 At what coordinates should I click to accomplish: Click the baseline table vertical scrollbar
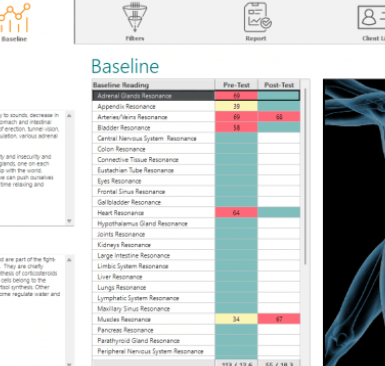tap(305, 177)
